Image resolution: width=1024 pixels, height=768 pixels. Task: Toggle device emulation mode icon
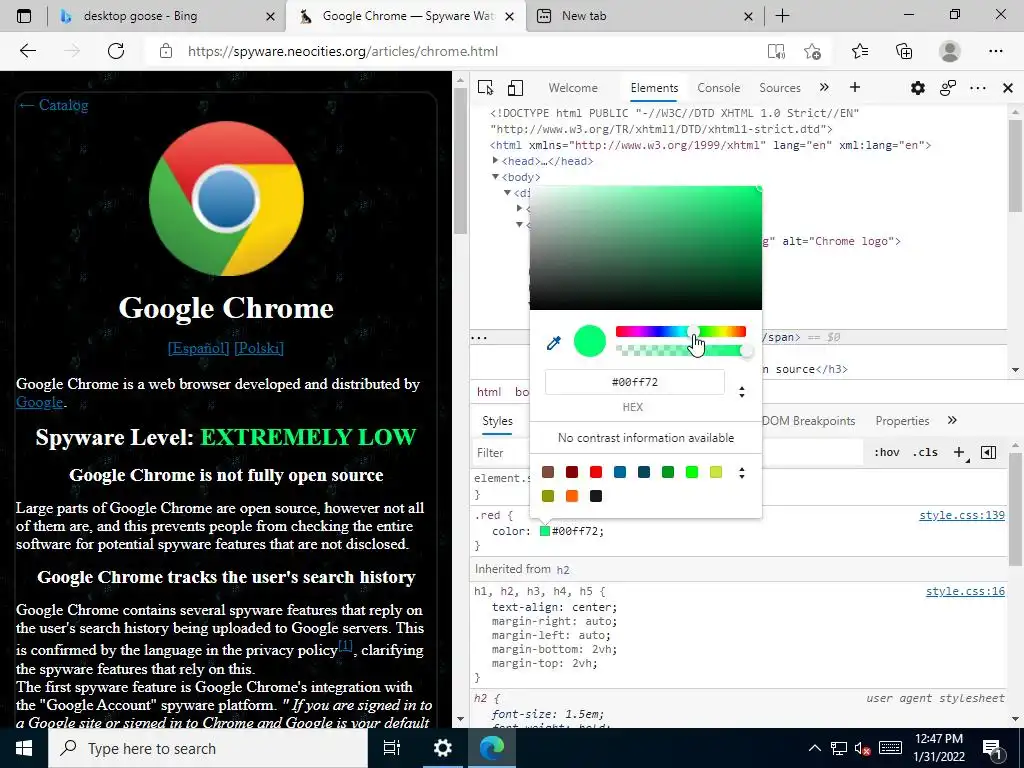tap(515, 88)
